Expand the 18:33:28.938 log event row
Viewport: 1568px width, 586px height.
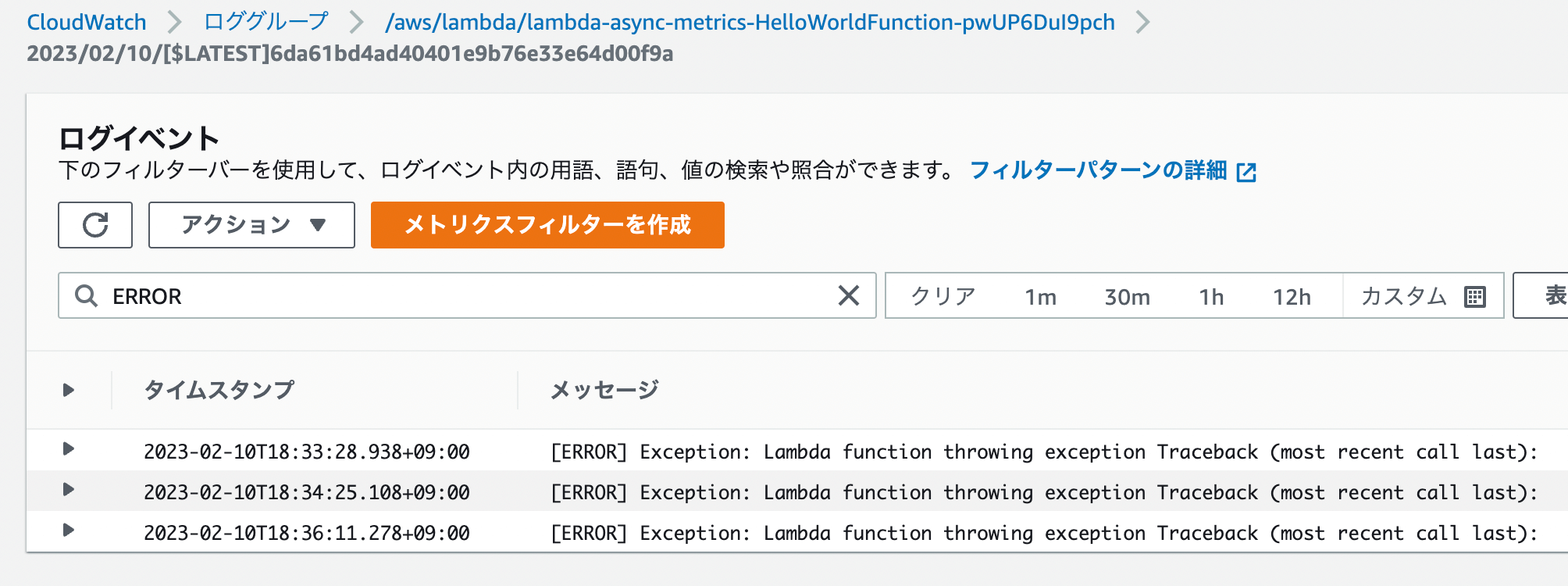pos(69,449)
